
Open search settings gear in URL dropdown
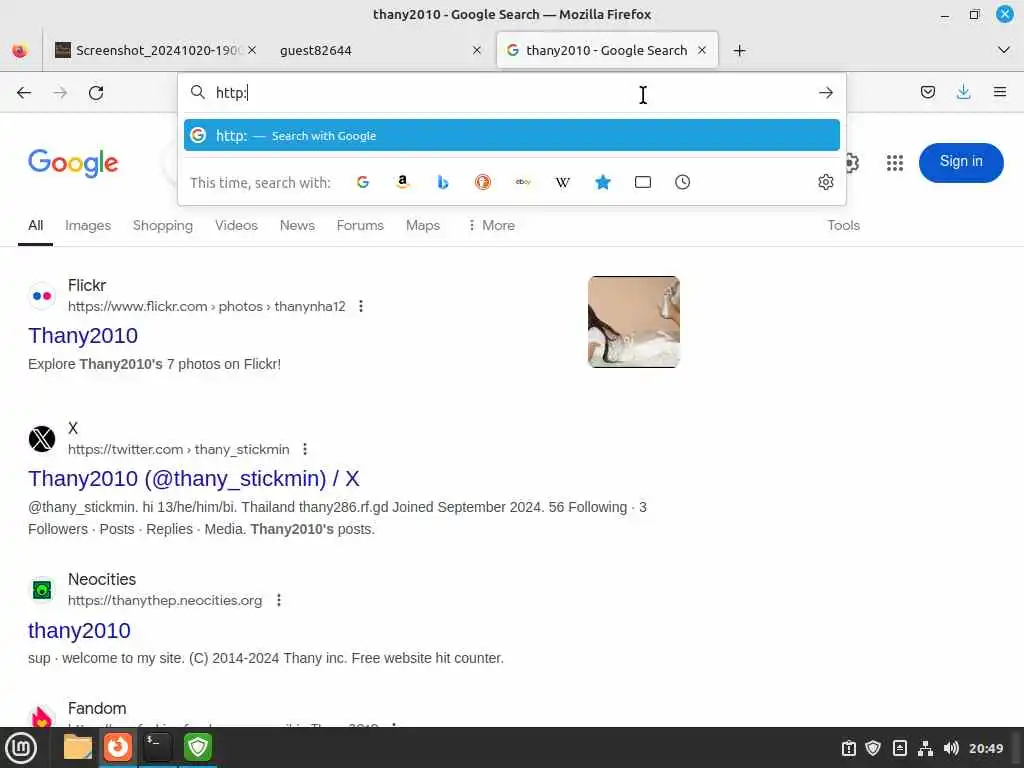pos(825,182)
